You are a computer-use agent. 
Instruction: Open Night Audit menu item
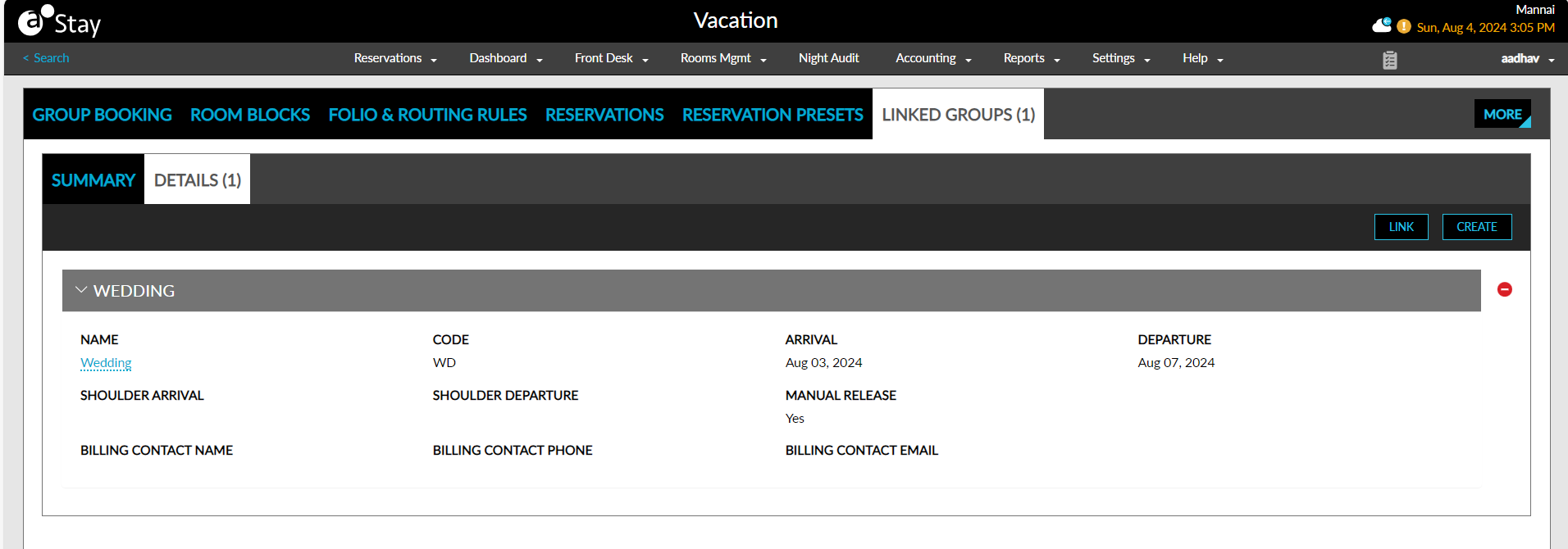pyautogui.click(x=828, y=58)
